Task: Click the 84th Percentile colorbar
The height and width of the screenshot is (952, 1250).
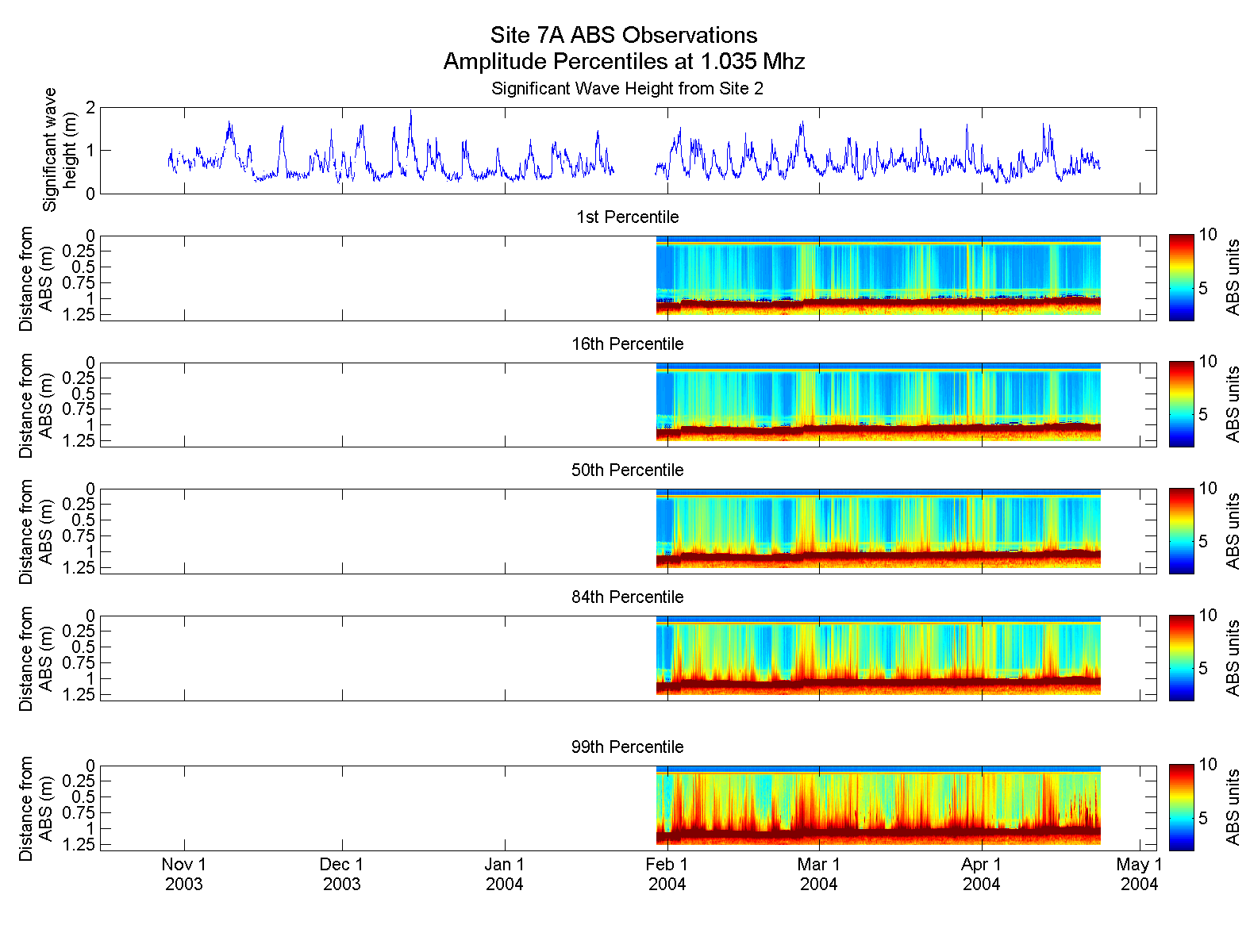Action: 1181,658
